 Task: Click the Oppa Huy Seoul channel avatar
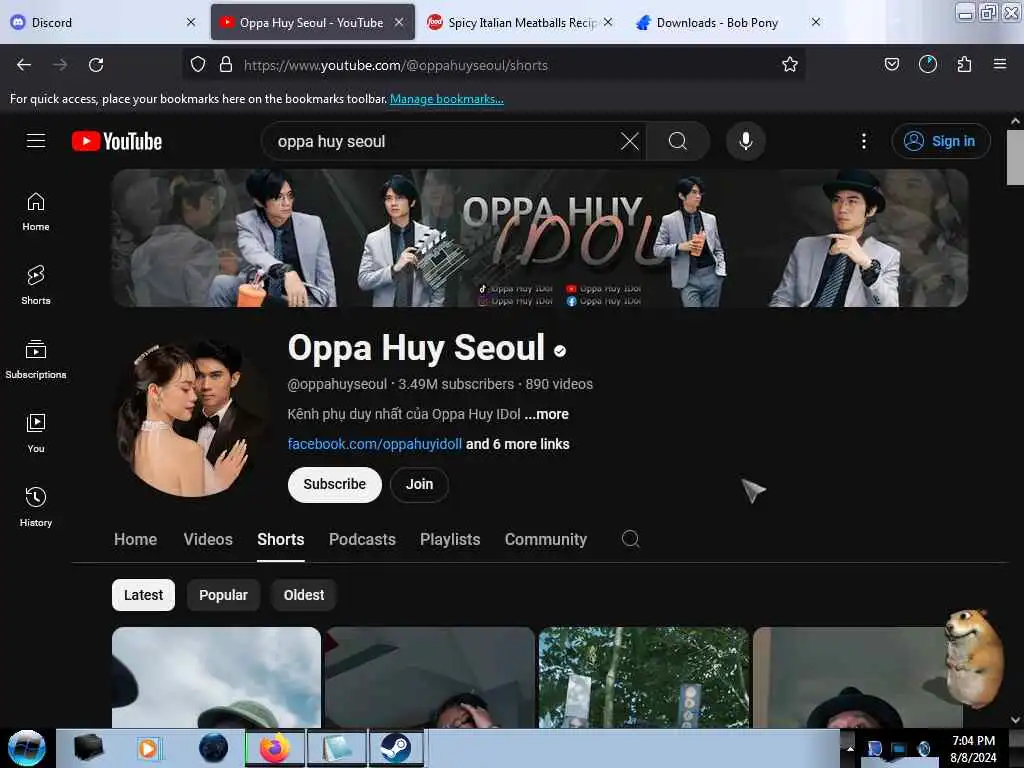190,419
